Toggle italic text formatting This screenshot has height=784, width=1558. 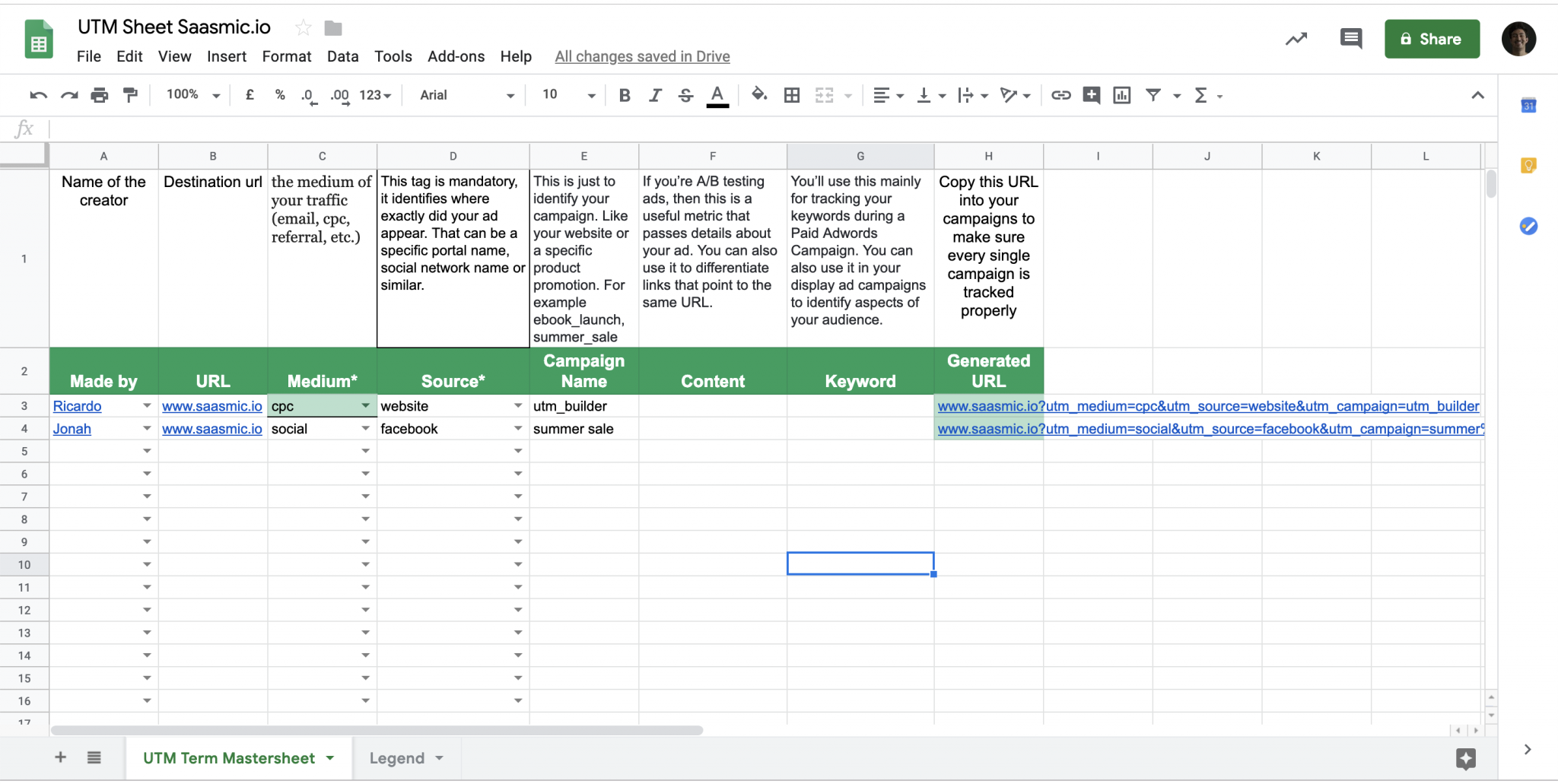(654, 95)
